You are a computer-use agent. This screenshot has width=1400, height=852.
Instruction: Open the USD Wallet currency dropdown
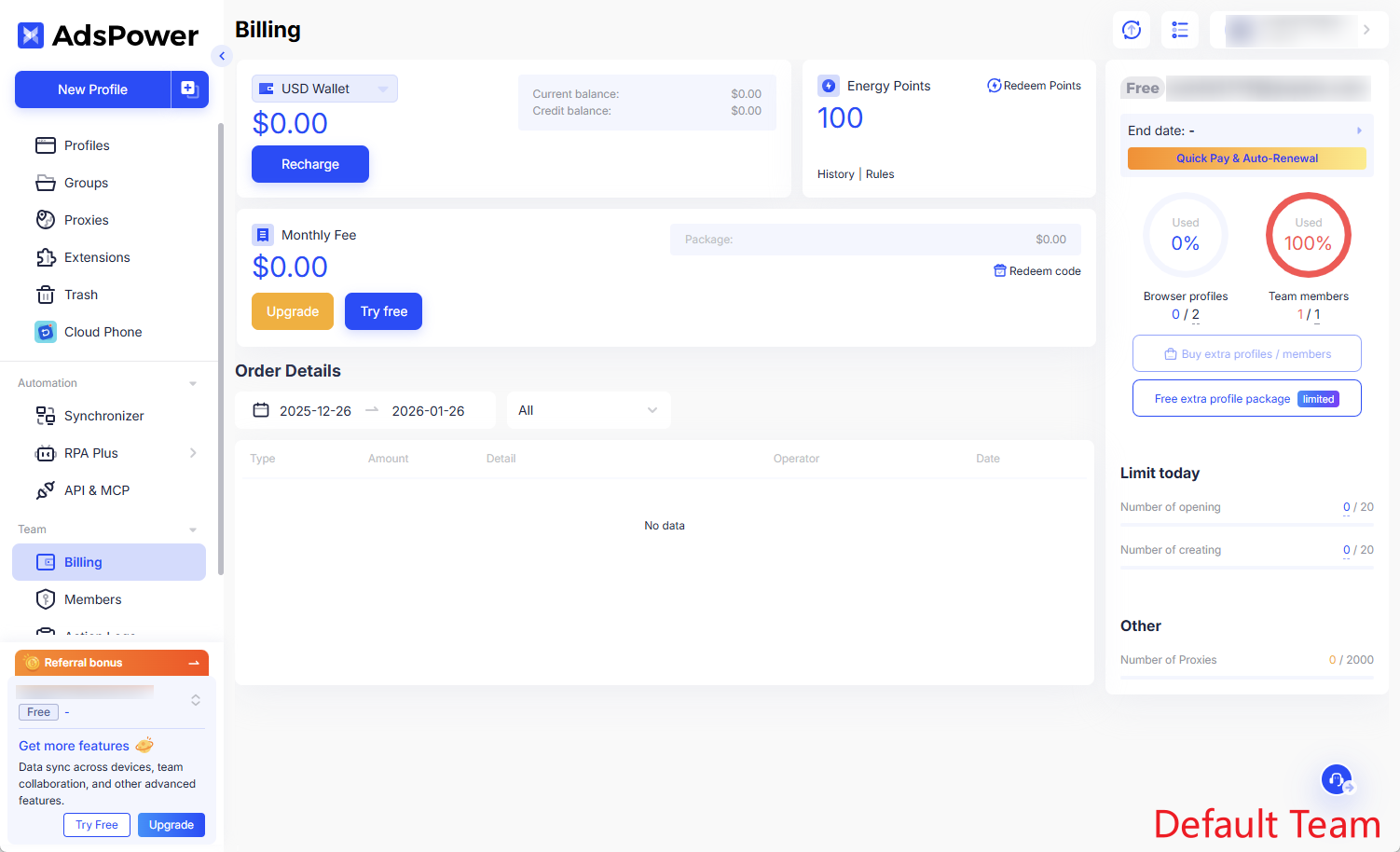[x=324, y=89]
